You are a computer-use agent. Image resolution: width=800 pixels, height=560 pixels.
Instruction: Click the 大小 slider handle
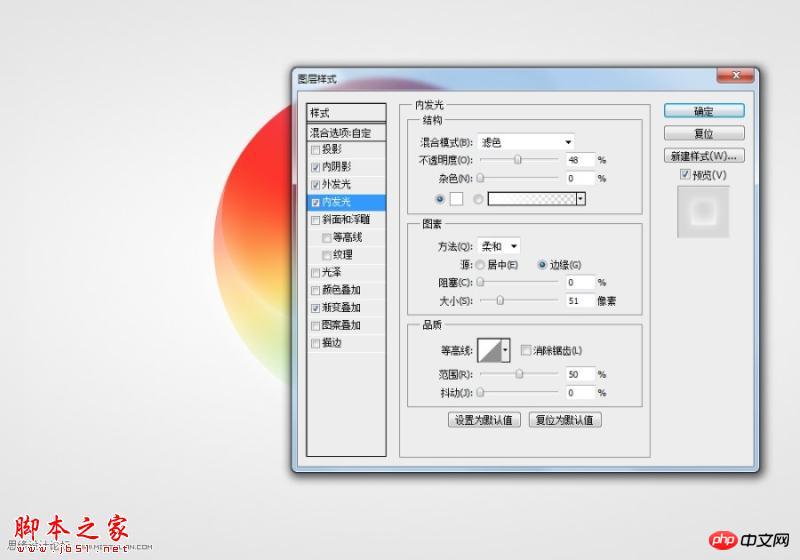pyautogui.click(x=500, y=300)
